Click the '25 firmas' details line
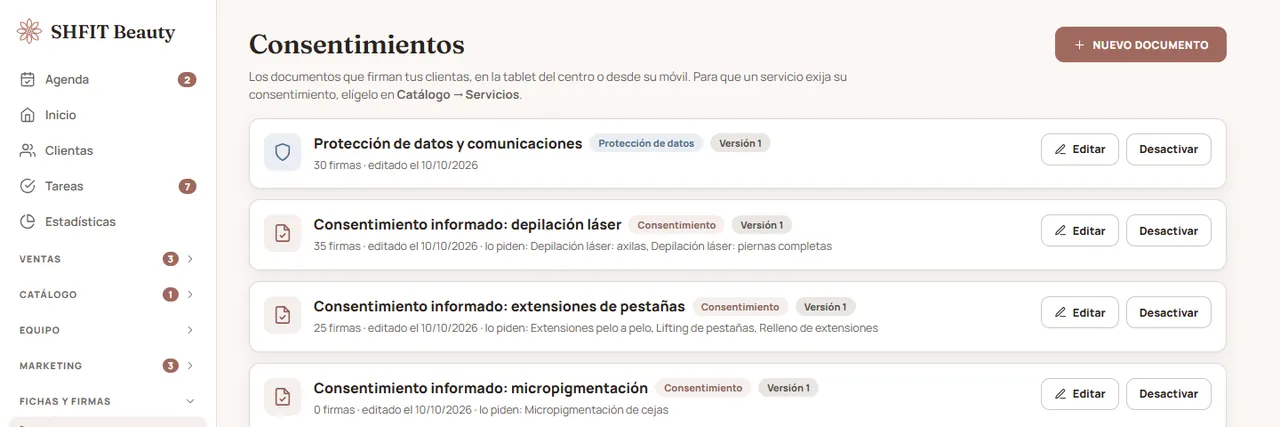Image resolution: width=1280 pixels, height=427 pixels. tap(596, 328)
